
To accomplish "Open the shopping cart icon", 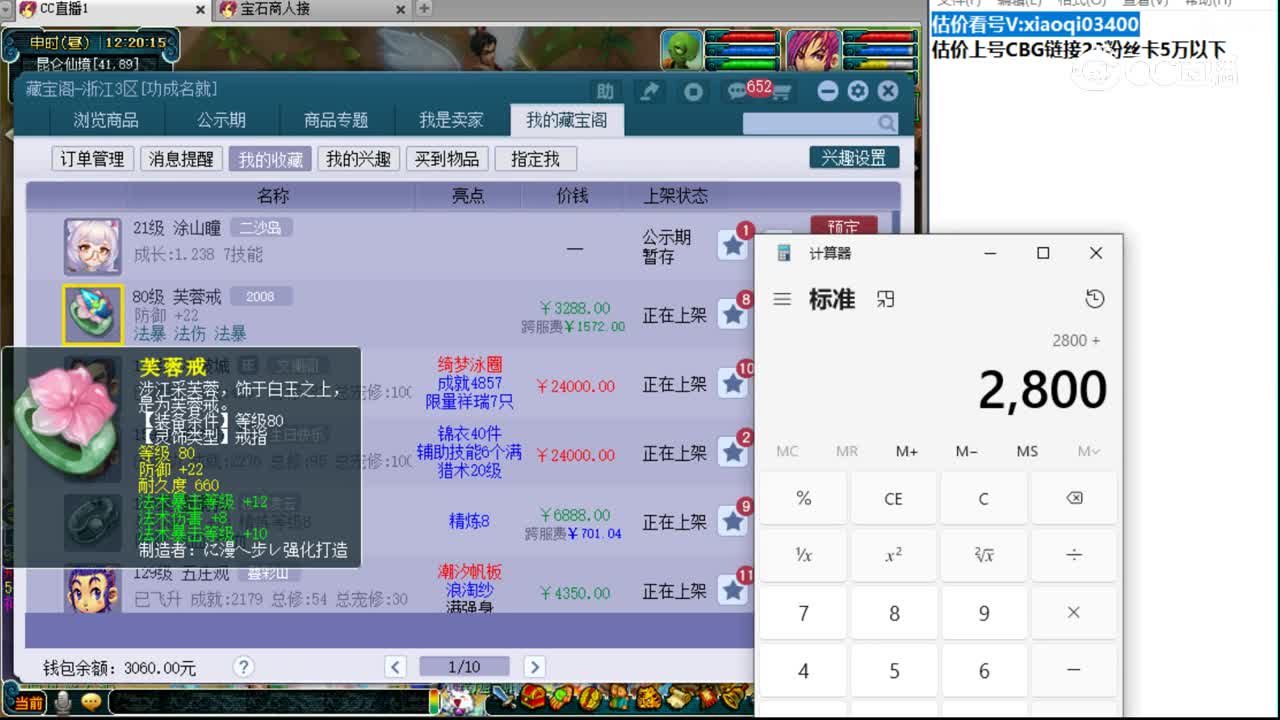I will 782,92.
